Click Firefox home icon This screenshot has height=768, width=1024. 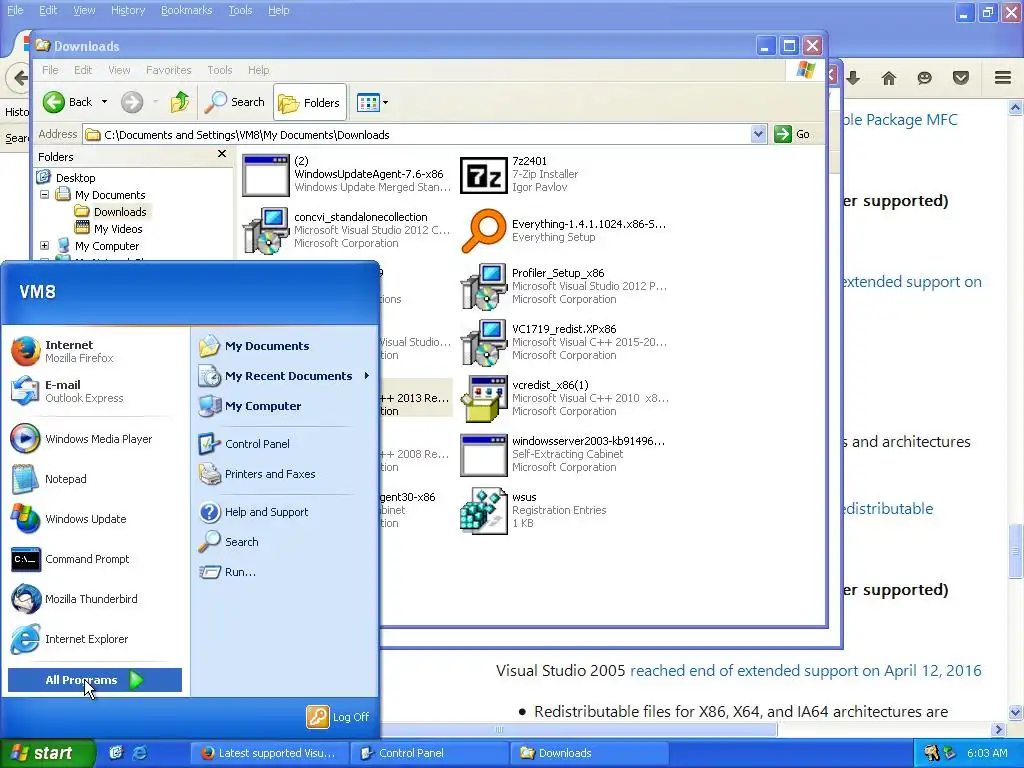(x=888, y=78)
